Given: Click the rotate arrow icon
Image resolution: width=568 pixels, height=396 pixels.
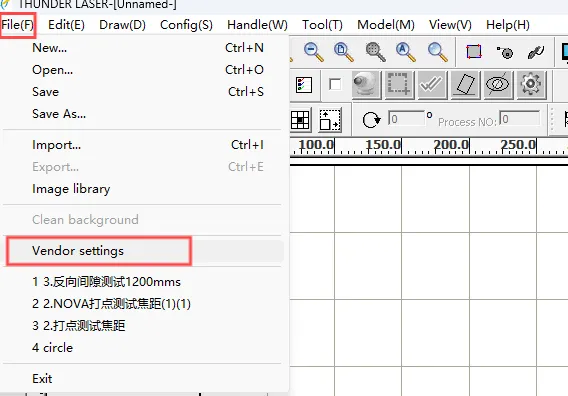Looking at the screenshot, I should [371, 120].
